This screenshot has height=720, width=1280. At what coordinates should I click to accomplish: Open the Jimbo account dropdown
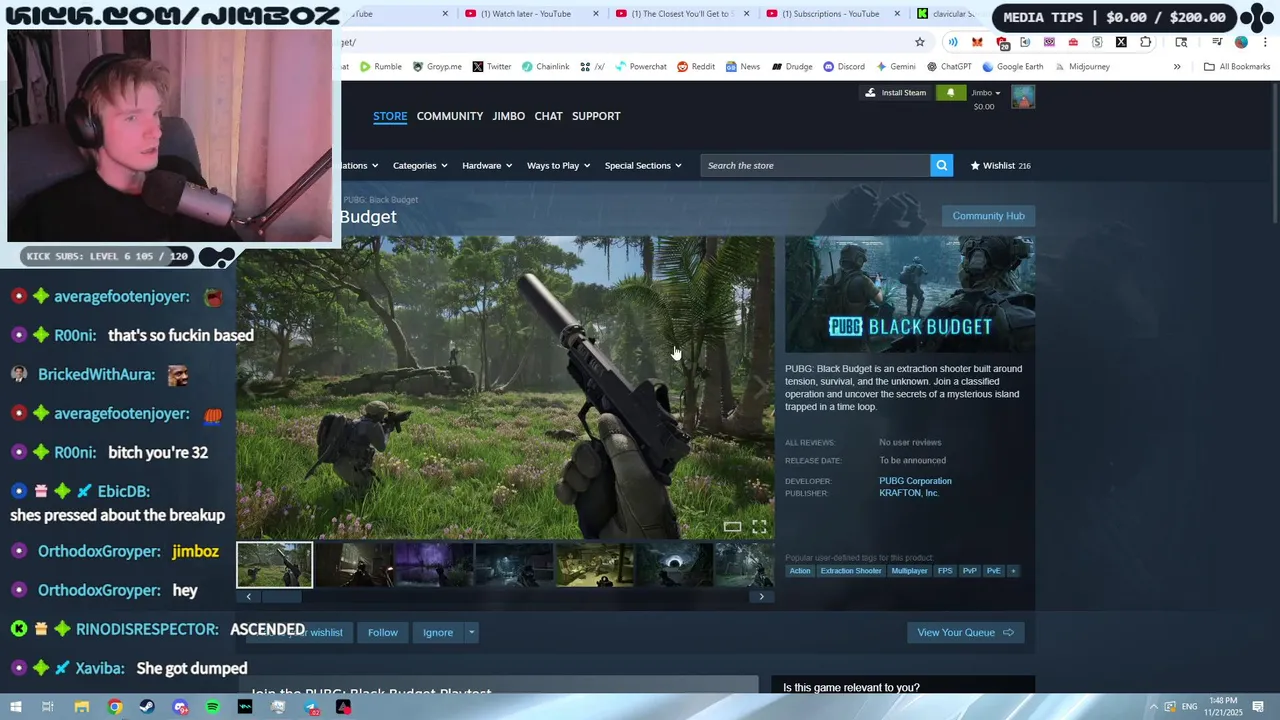[x=985, y=93]
